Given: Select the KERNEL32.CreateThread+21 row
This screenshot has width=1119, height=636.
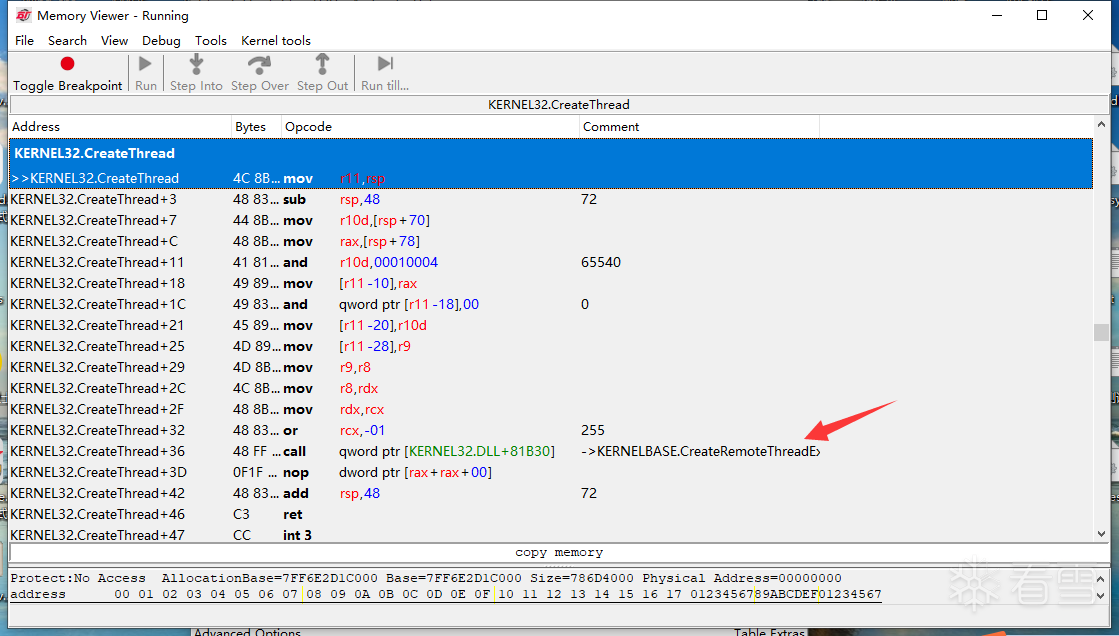Looking at the screenshot, I should [551, 325].
